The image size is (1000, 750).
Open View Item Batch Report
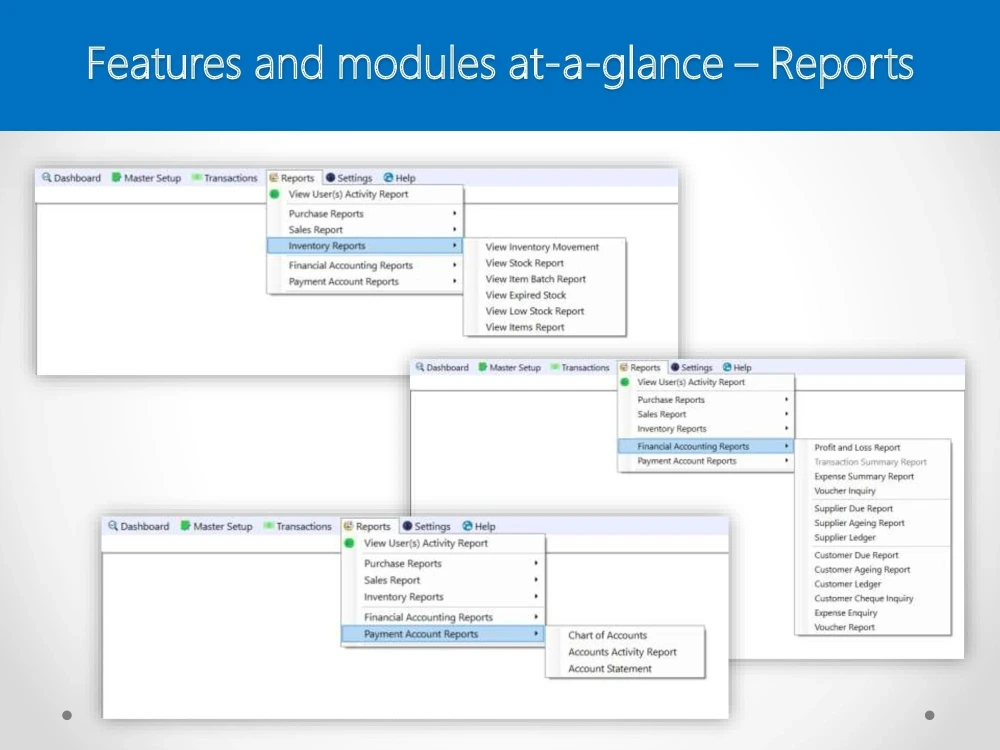tap(535, 279)
